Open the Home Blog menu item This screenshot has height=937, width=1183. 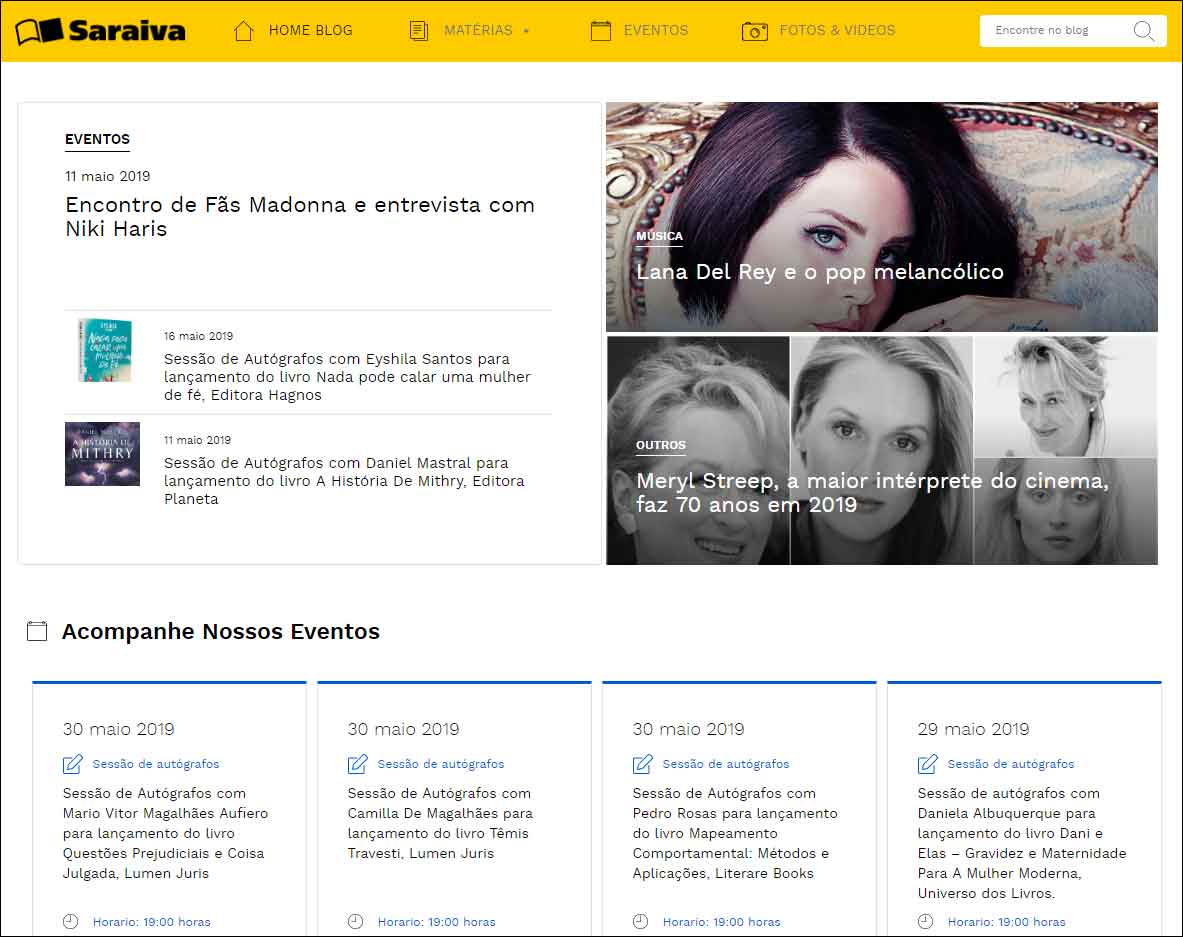[311, 30]
